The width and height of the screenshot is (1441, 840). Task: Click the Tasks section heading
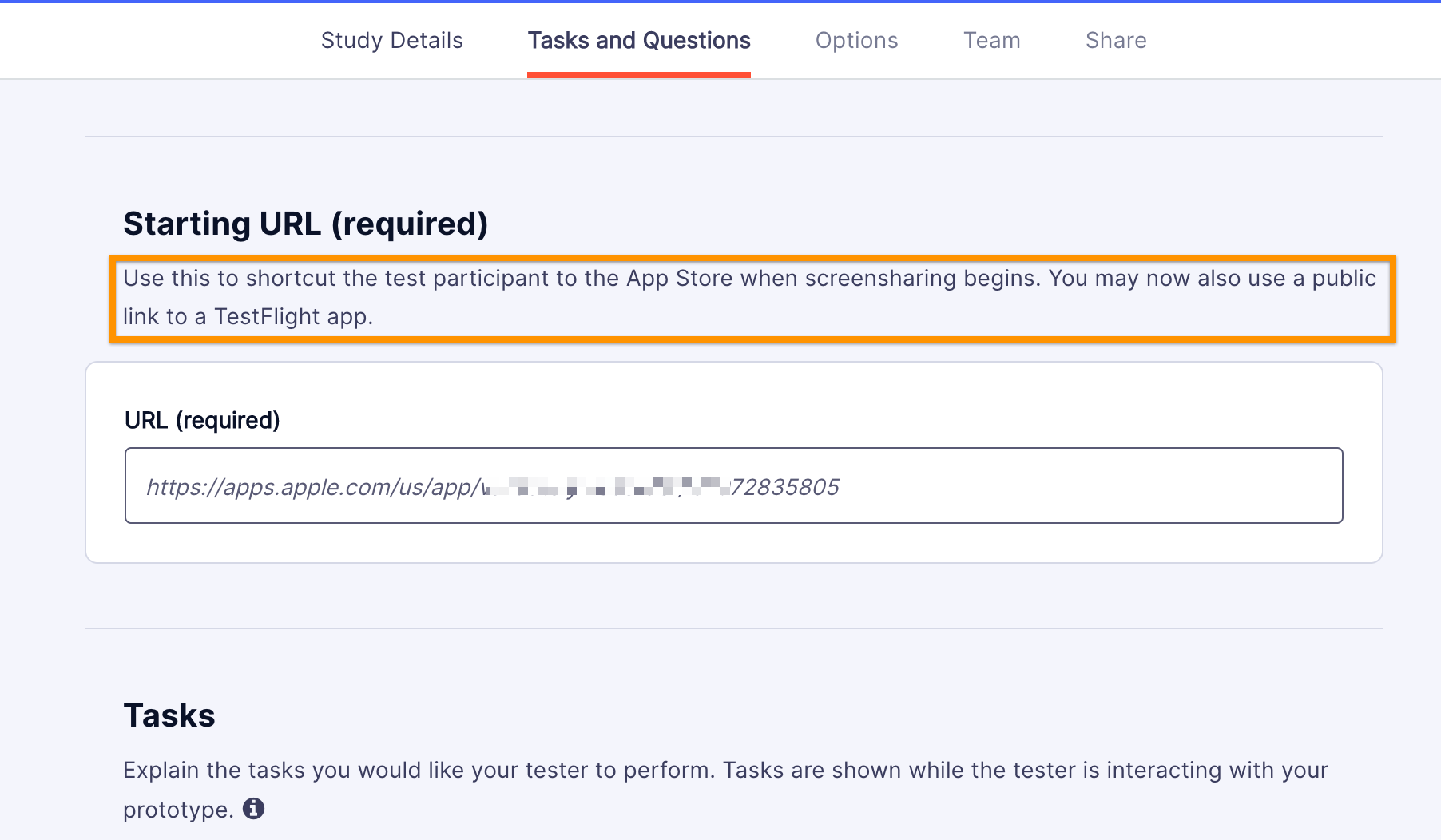169,715
